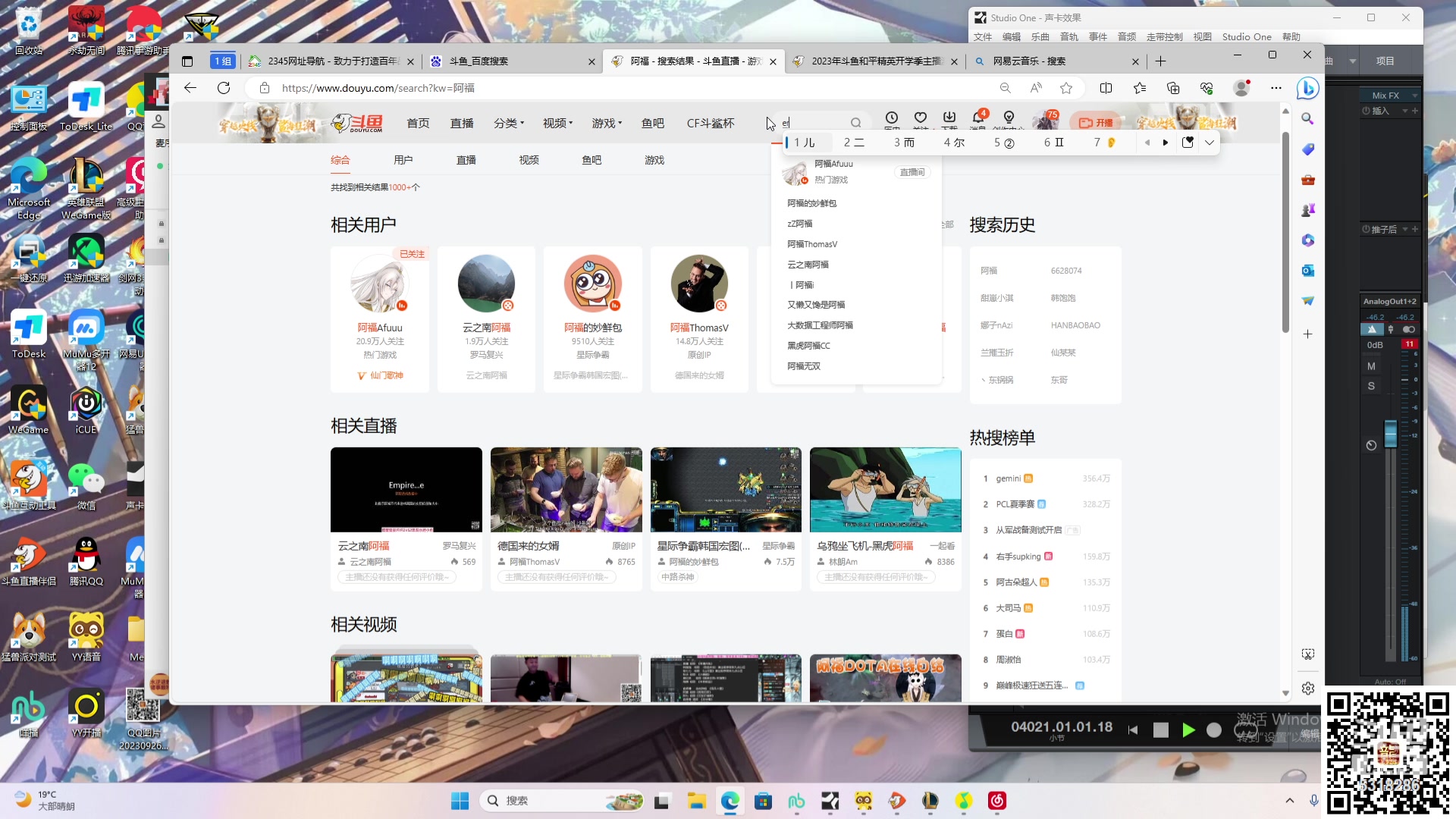Switch to the 网易云音乐 browser tab

(1056, 61)
